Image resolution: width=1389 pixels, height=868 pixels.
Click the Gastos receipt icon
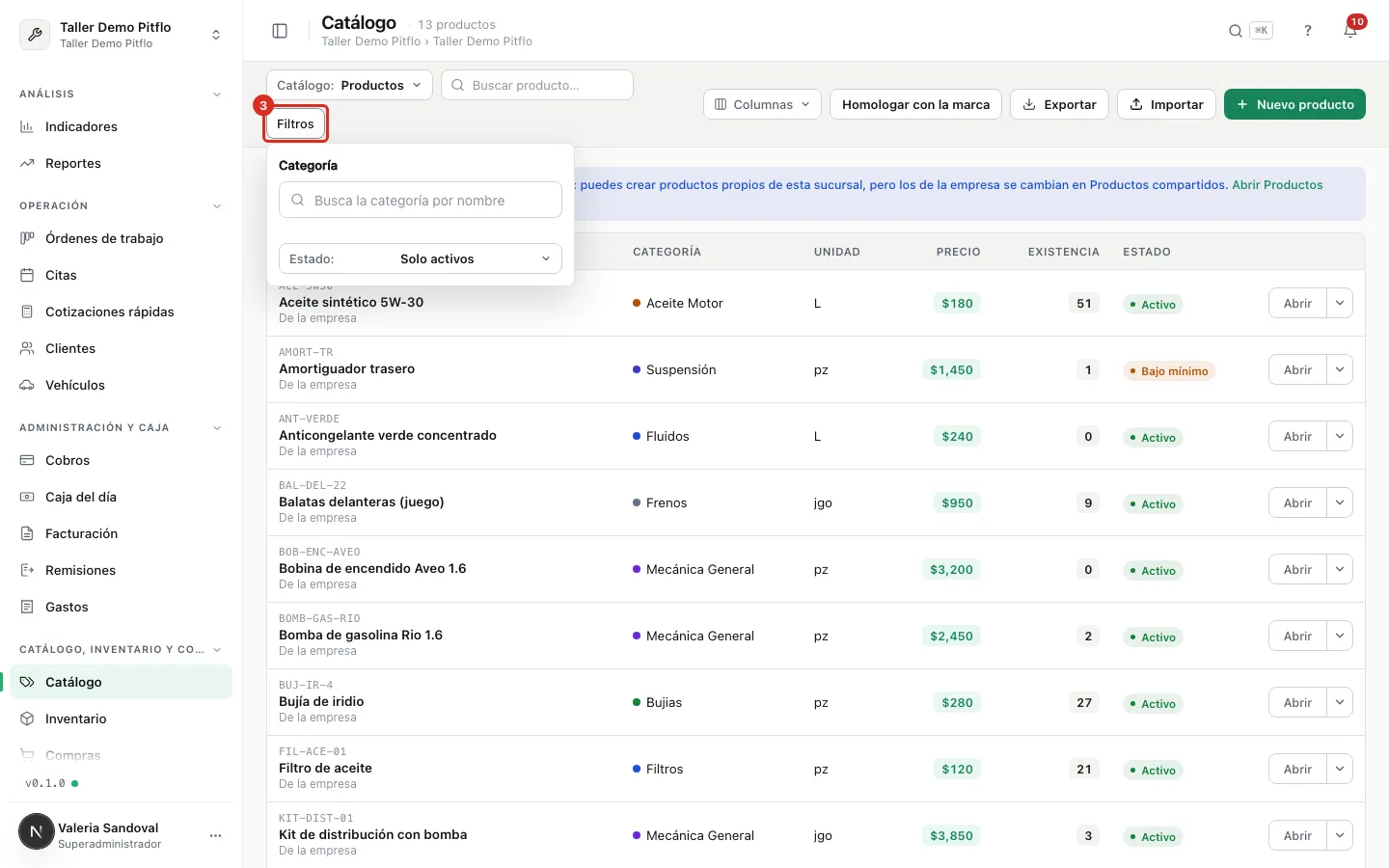[27, 607]
